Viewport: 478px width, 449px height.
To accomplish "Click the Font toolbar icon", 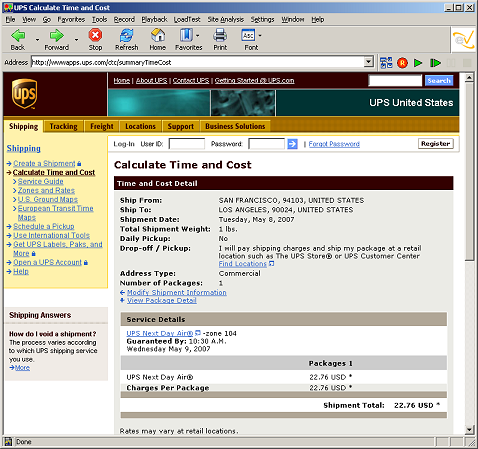I will 248,35.
